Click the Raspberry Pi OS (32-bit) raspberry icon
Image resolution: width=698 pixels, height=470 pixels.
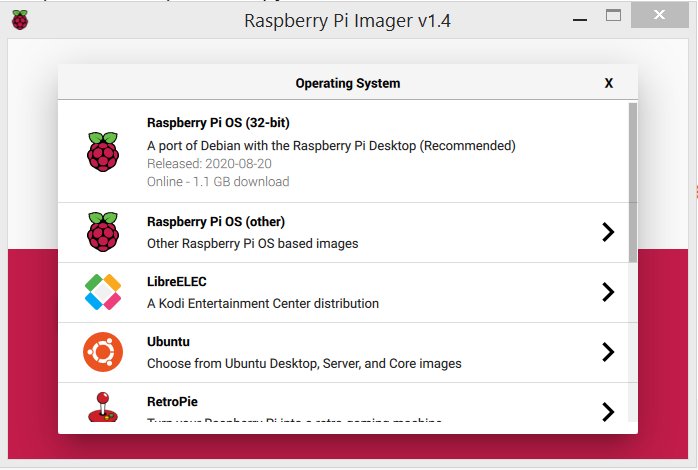pyautogui.click(x=103, y=152)
